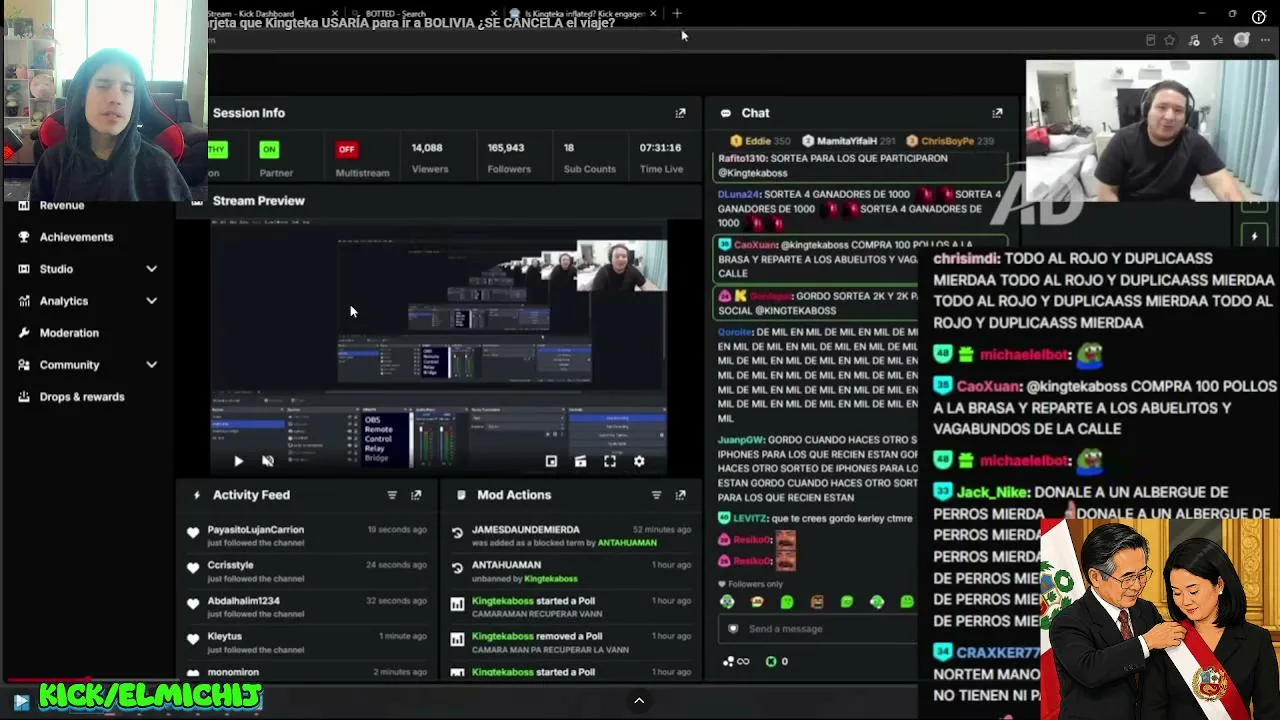Open the browser profile avatar

pos(1241,40)
